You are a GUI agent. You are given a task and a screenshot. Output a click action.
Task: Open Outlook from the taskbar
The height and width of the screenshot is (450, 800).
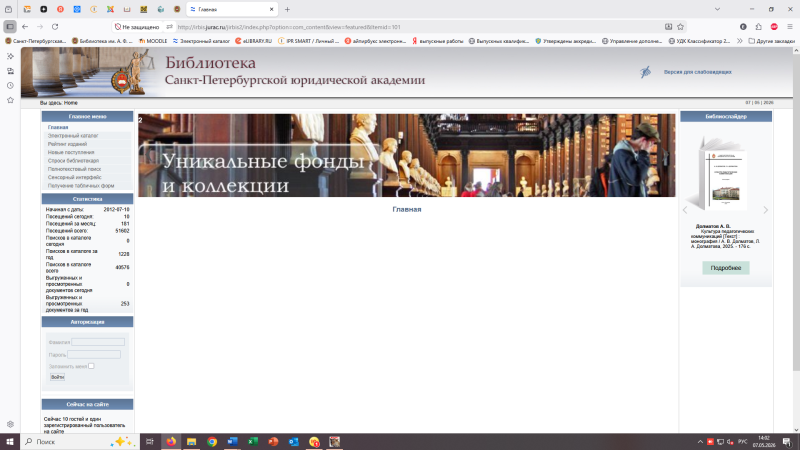(x=293, y=442)
